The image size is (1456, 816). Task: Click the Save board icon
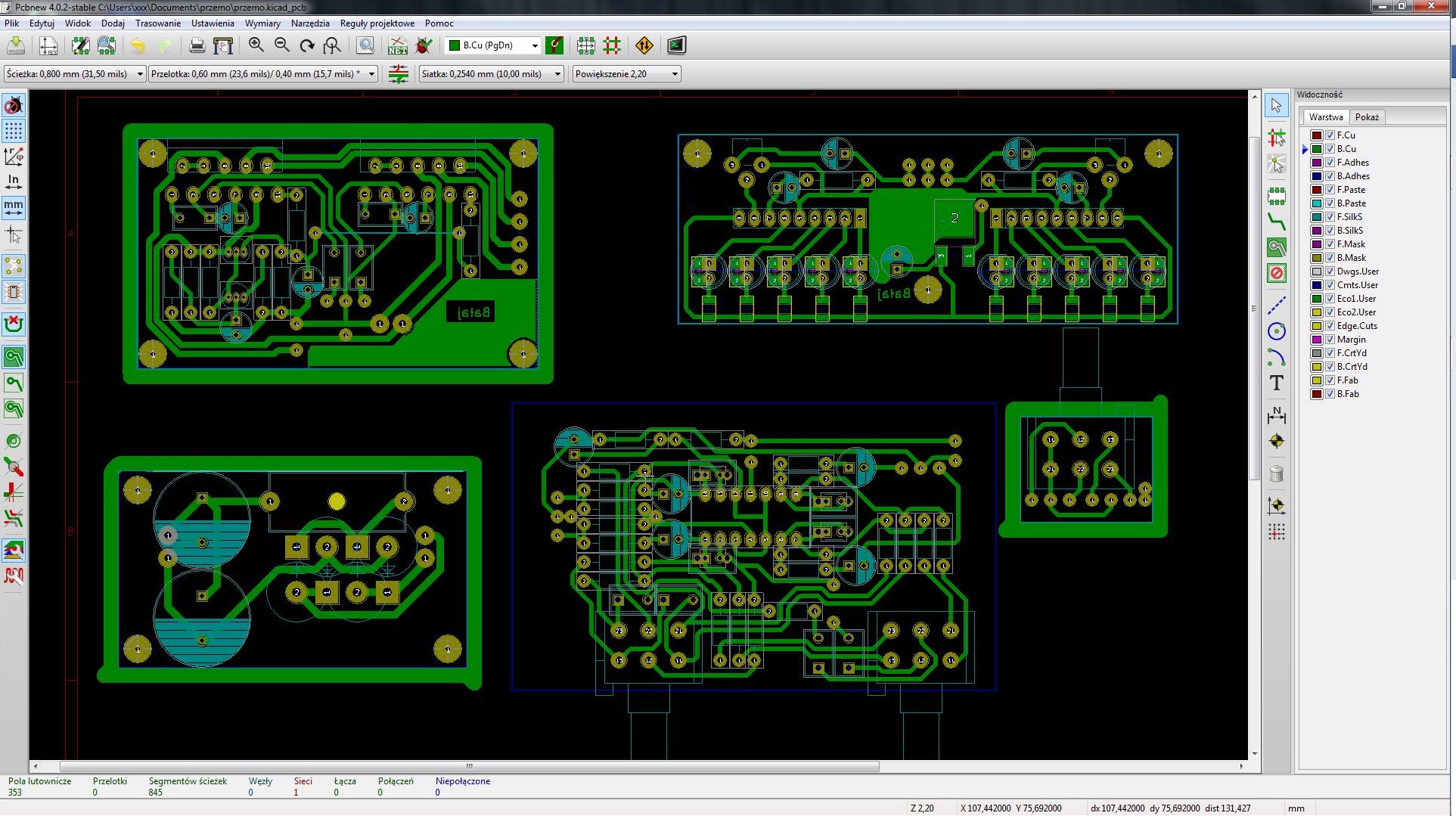pyautogui.click(x=16, y=45)
